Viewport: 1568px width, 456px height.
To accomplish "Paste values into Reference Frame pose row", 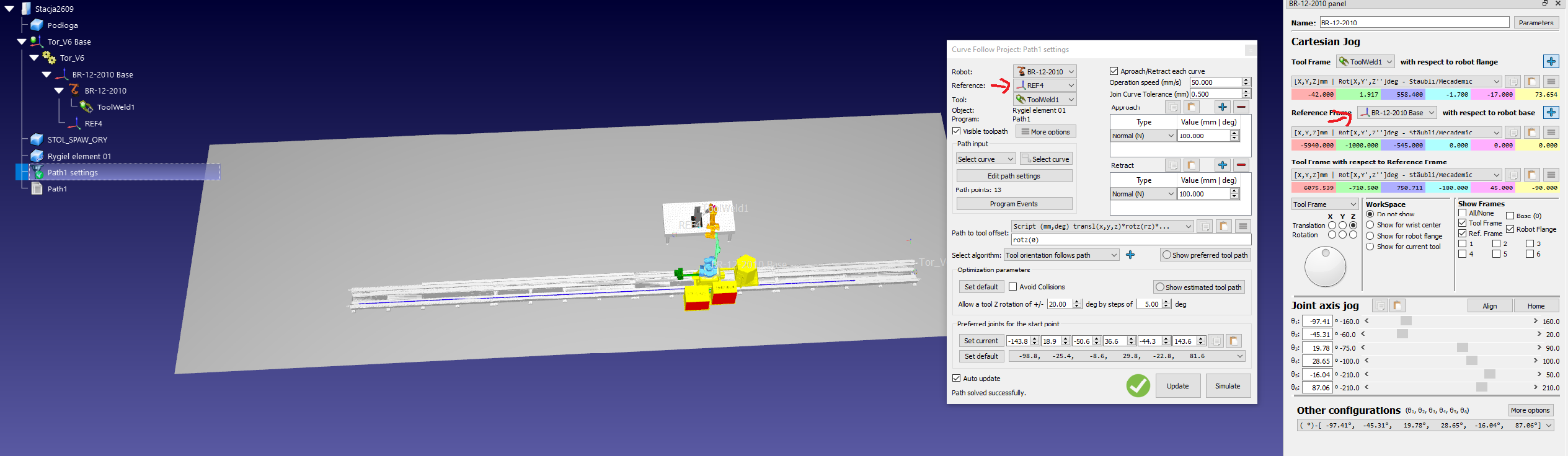I will click(1531, 133).
